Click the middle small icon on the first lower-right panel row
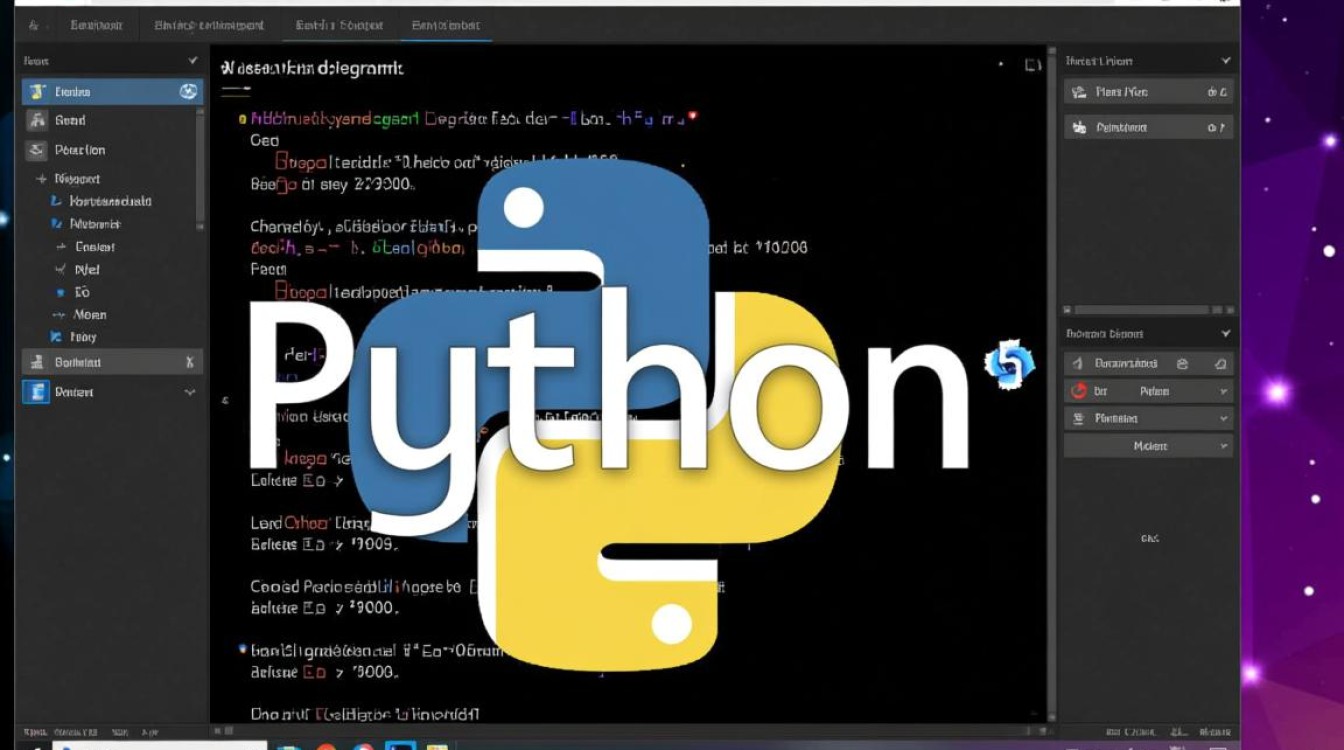Image resolution: width=1344 pixels, height=750 pixels. [x=1183, y=364]
